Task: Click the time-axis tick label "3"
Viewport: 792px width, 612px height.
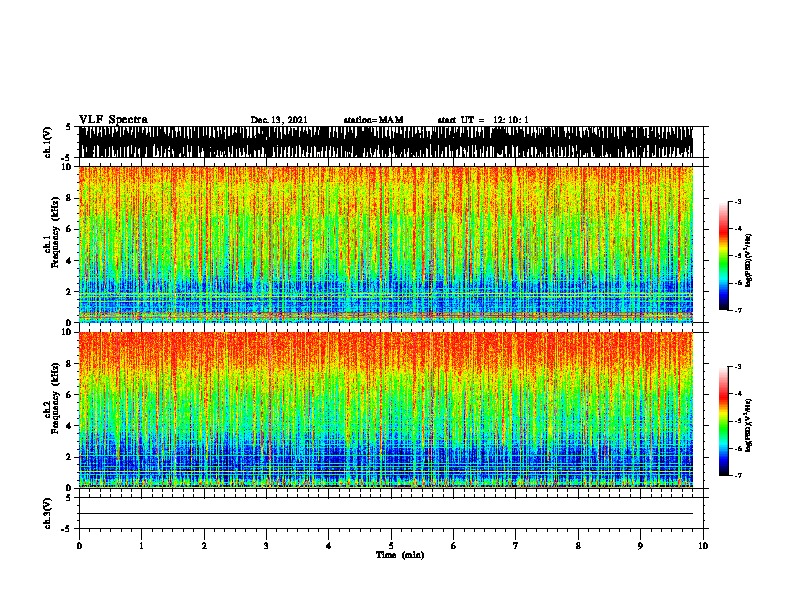Action: click(266, 546)
